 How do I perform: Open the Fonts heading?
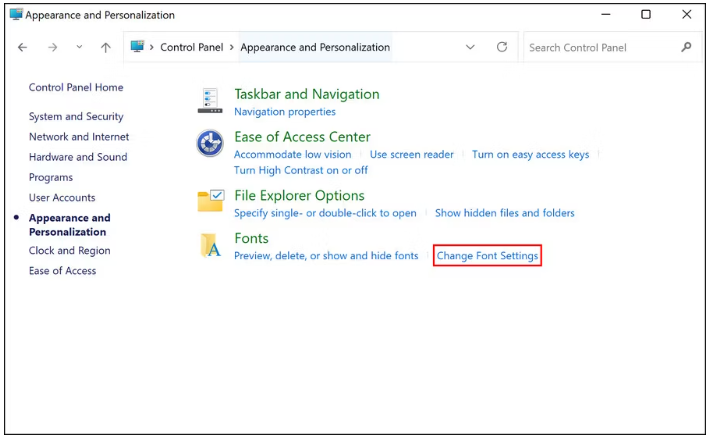pos(251,238)
